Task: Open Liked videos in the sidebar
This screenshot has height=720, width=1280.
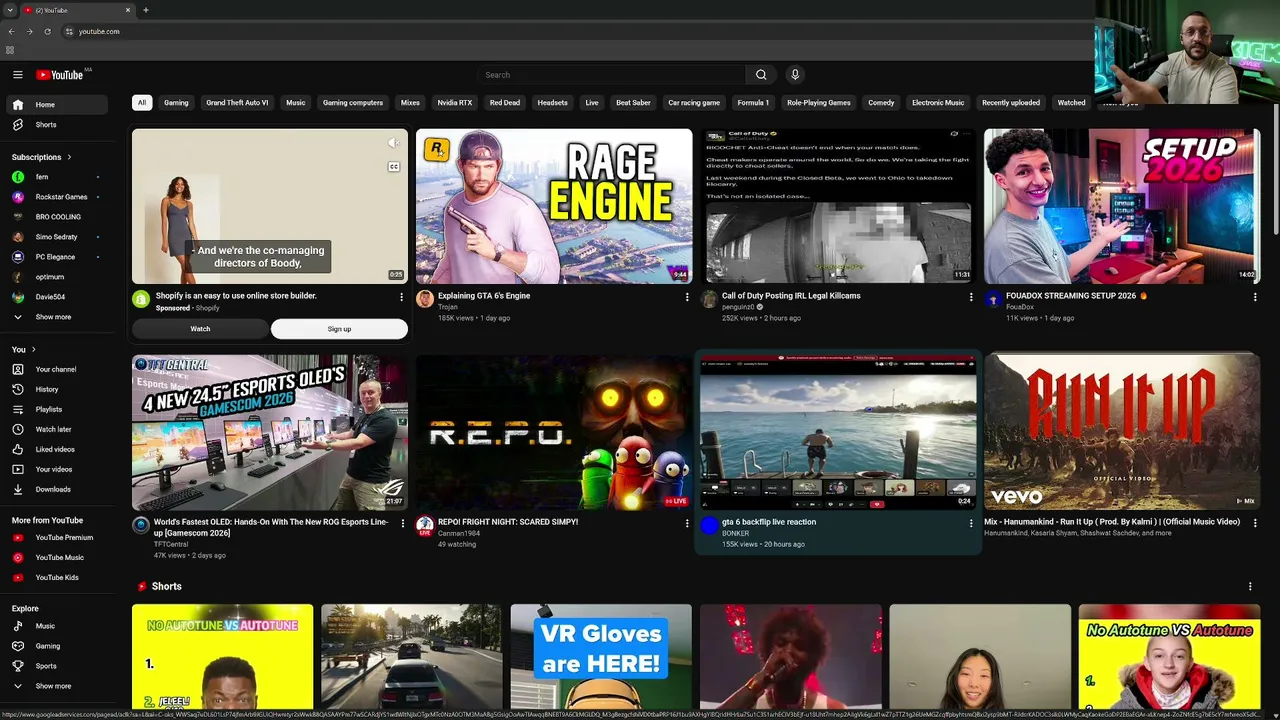Action: (56, 449)
